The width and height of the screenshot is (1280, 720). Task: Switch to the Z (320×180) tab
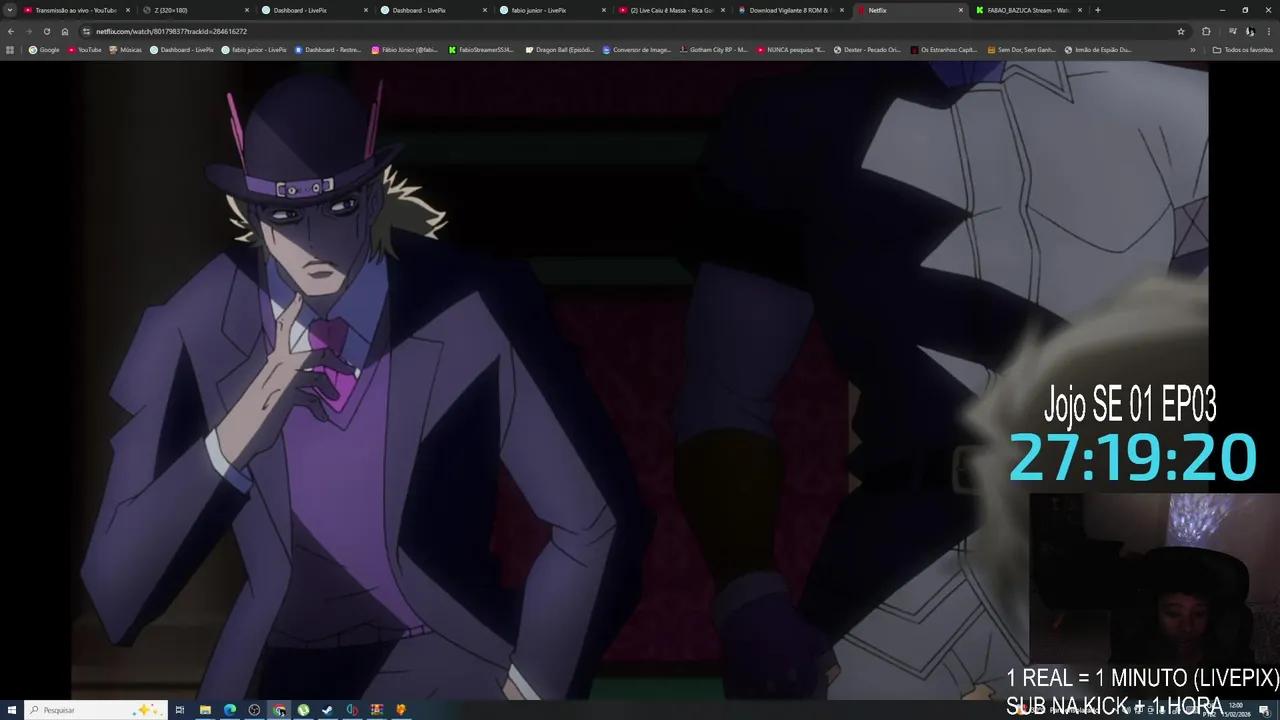pos(195,10)
